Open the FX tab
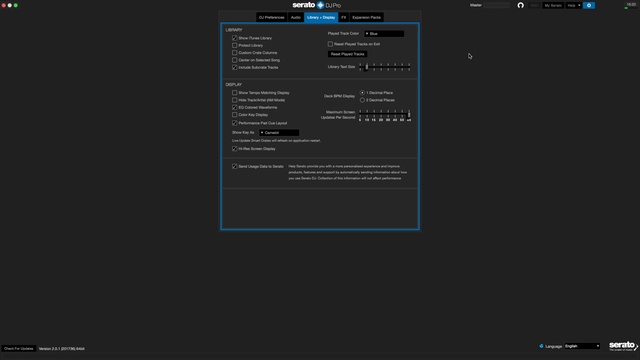 (343, 18)
